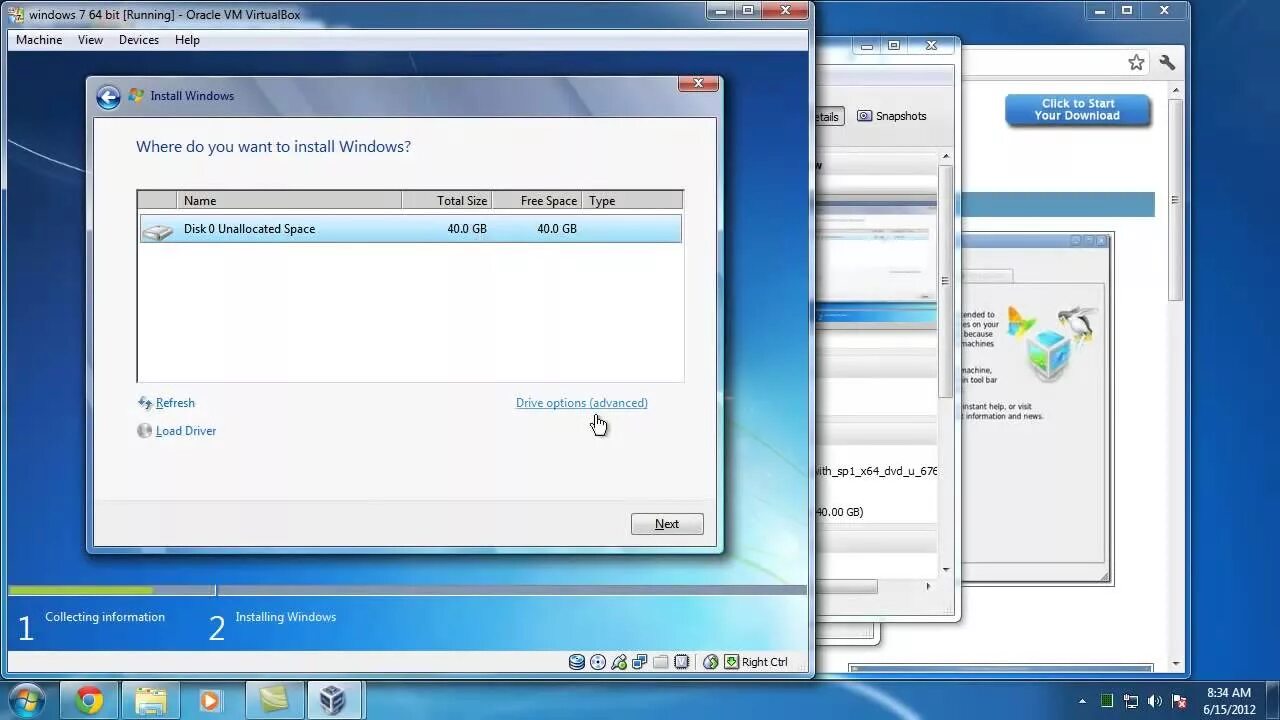The image size is (1280, 720).
Task: Click the USB devices icon in VirtualBox status bar
Action: pyautogui.click(x=619, y=662)
